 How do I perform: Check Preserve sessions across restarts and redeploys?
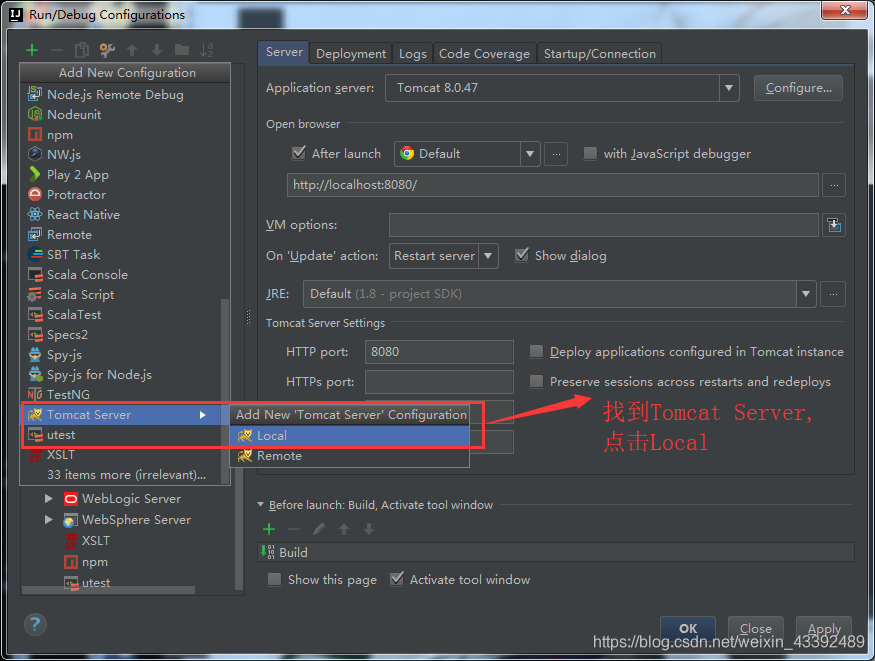click(x=536, y=382)
